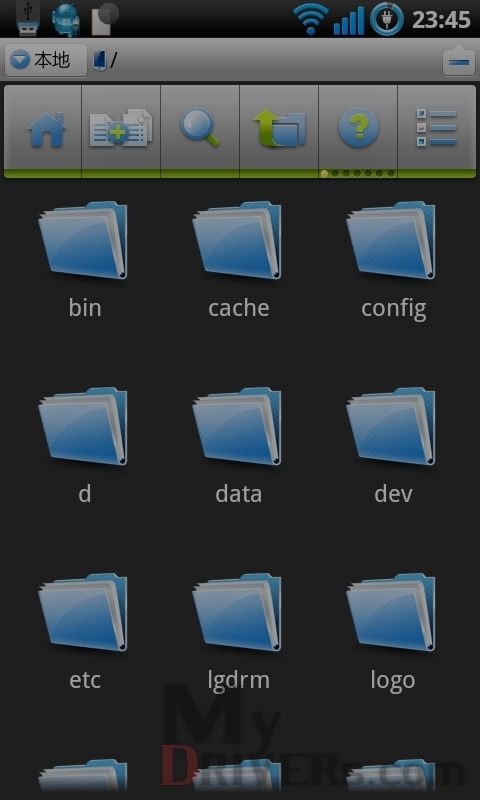480x800 pixels.
Task: Click the new file/folder icon
Action: point(121,128)
